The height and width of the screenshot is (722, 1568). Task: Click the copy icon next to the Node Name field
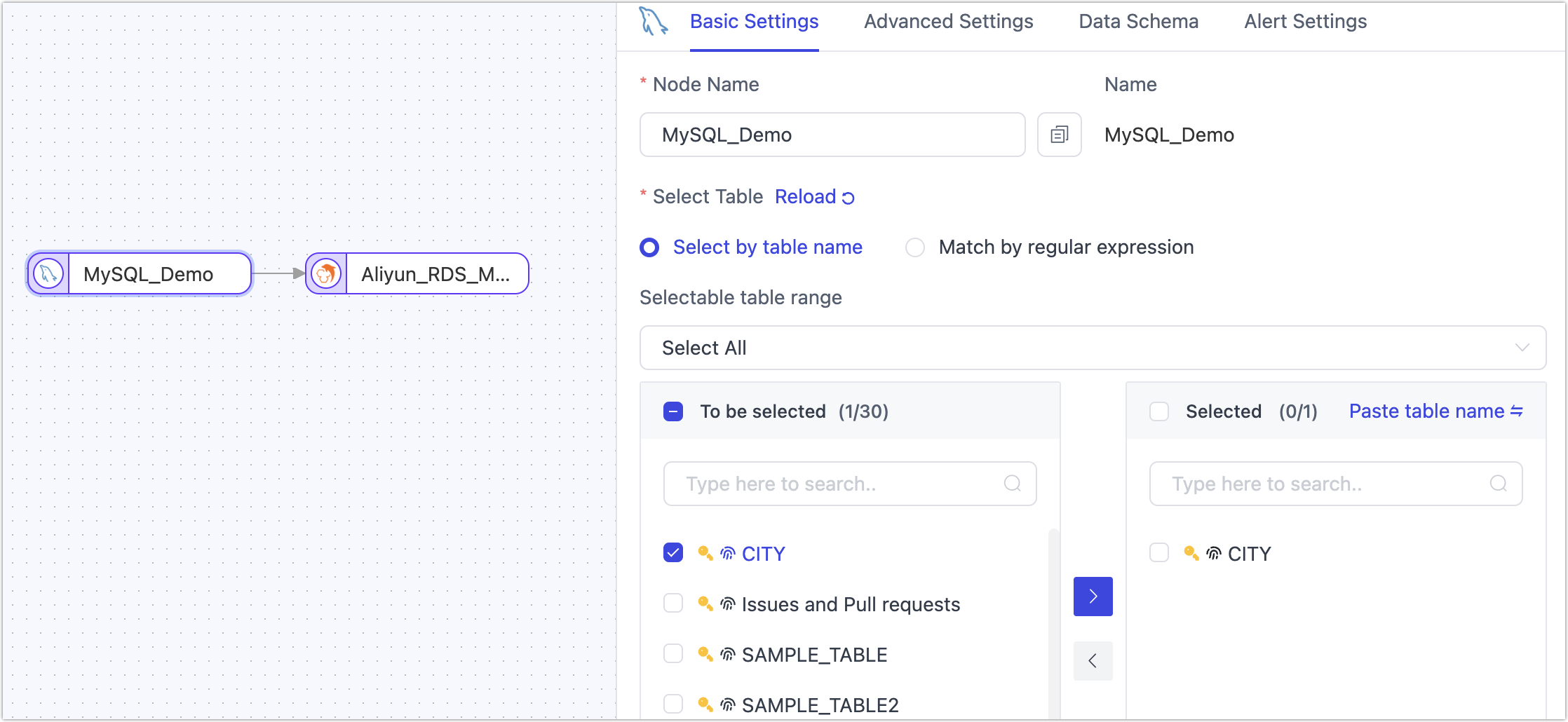click(1059, 135)
